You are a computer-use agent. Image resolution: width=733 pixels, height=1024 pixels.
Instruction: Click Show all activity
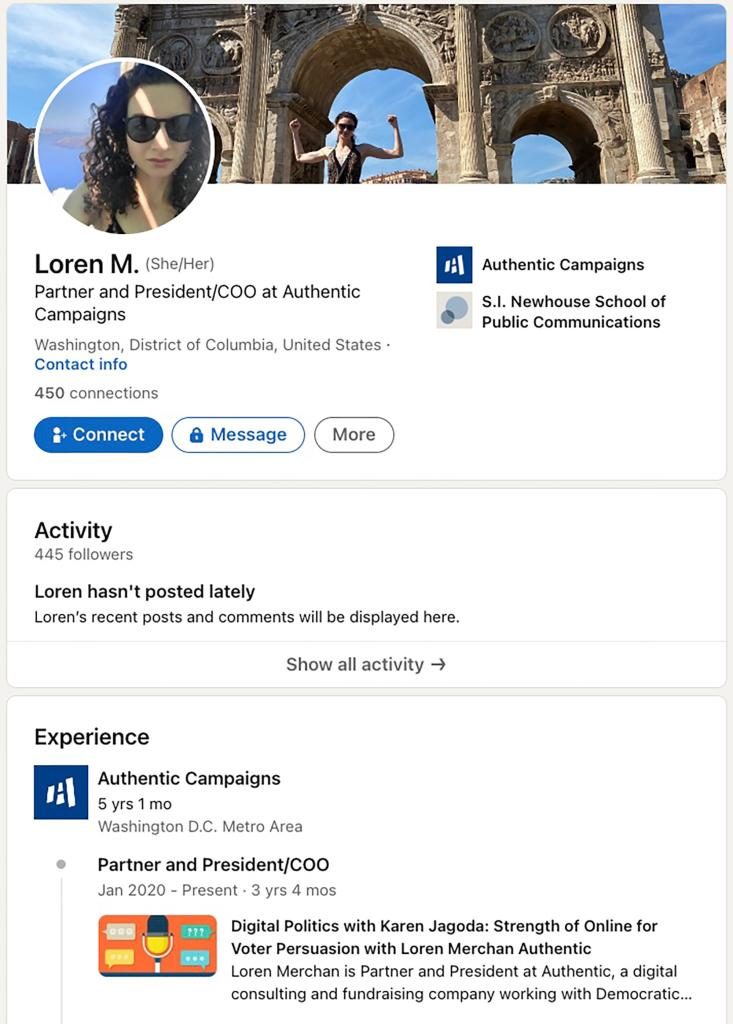point(355,664)
